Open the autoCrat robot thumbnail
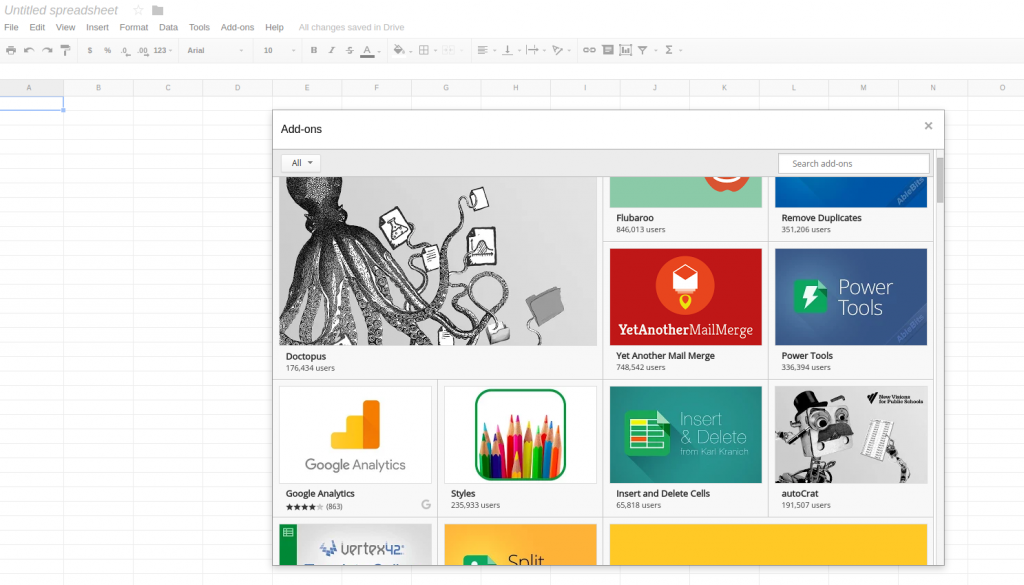 [x=851, y=435]
